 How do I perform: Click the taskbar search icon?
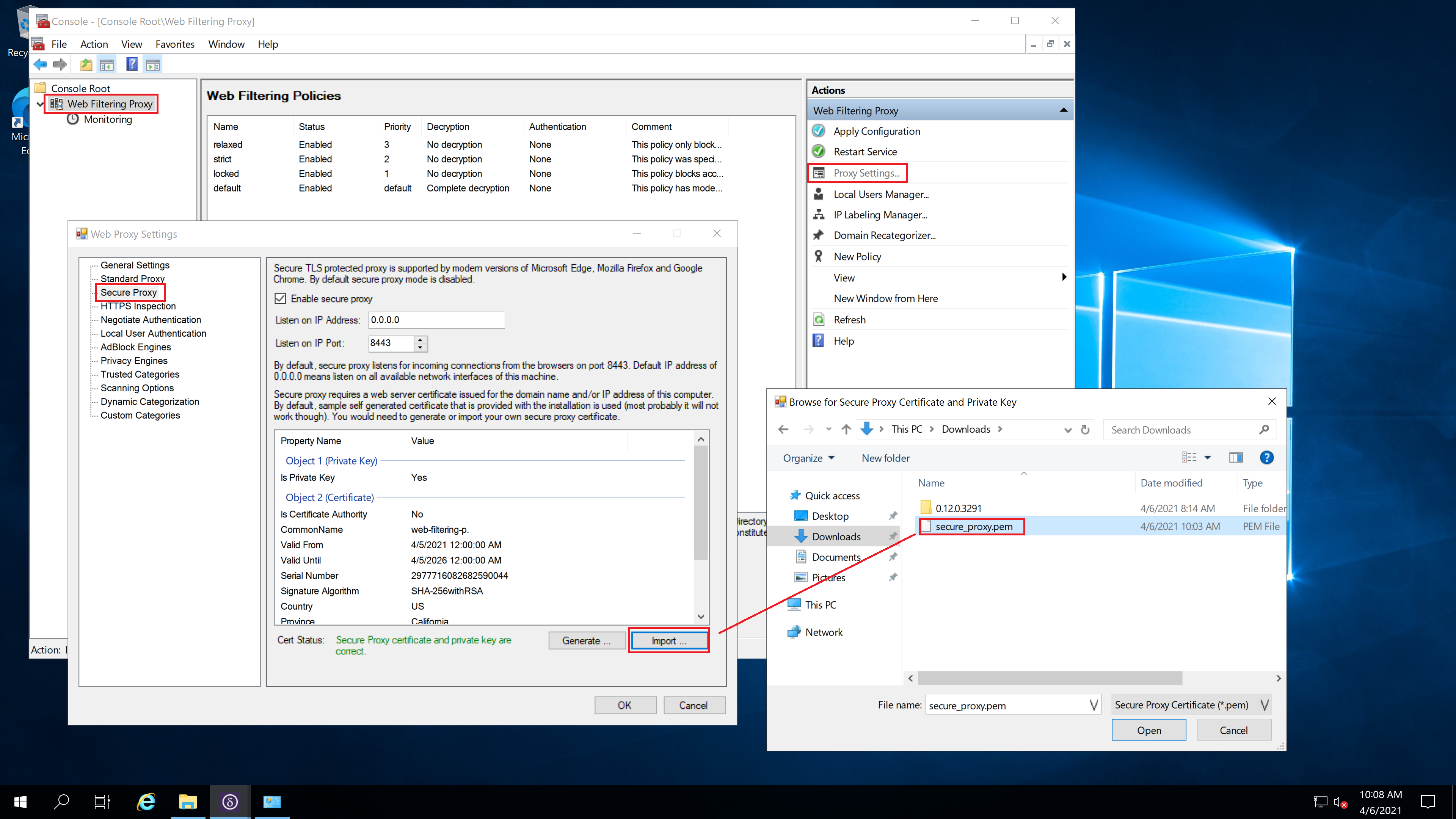coord(61,802)
